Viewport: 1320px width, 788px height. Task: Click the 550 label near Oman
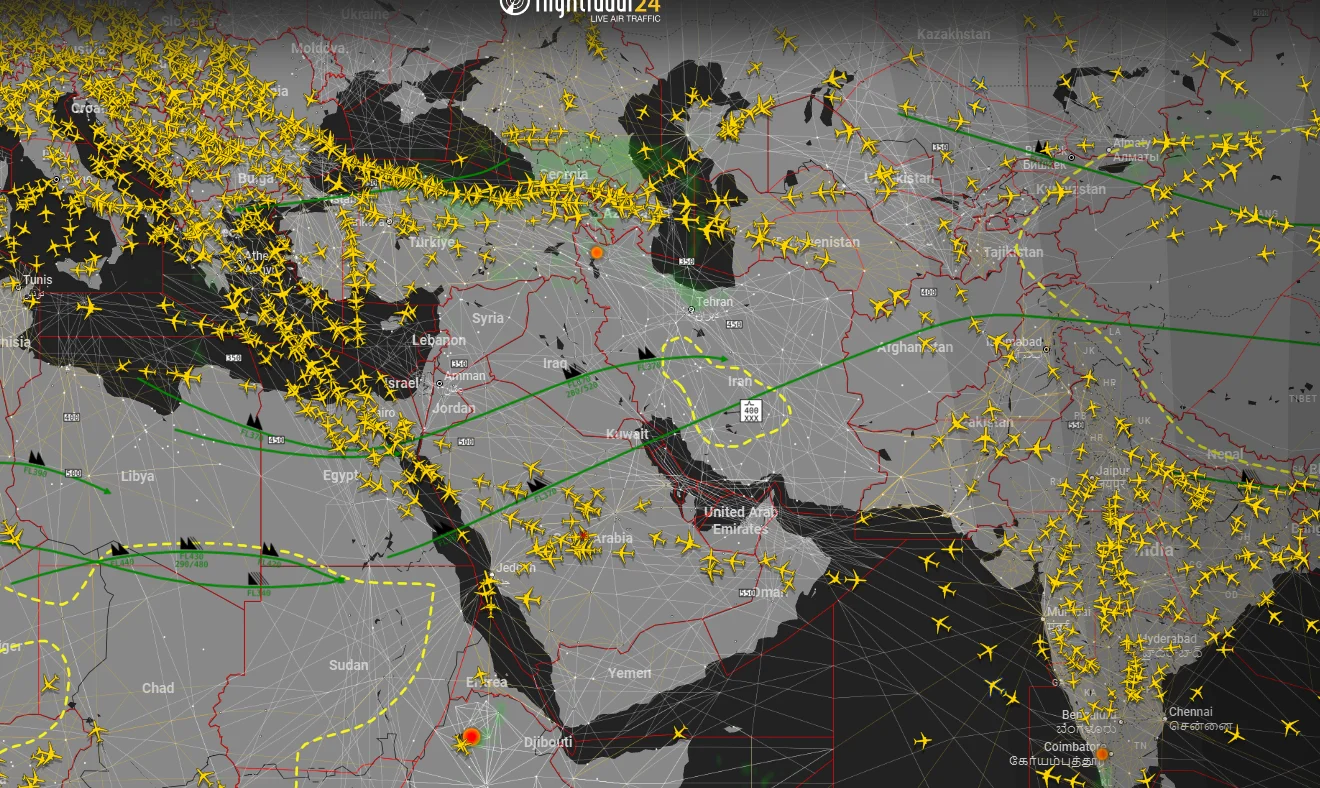coord(747,593)
